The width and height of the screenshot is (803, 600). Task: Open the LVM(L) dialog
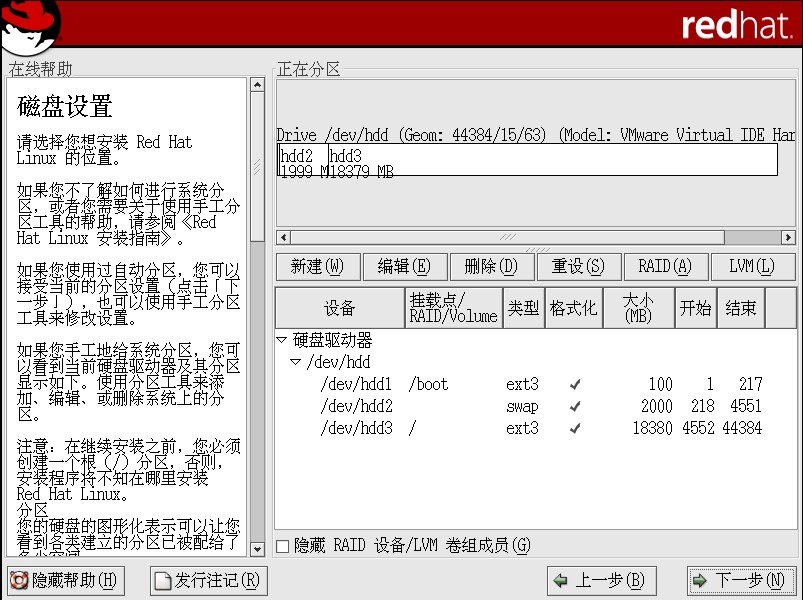753,267
